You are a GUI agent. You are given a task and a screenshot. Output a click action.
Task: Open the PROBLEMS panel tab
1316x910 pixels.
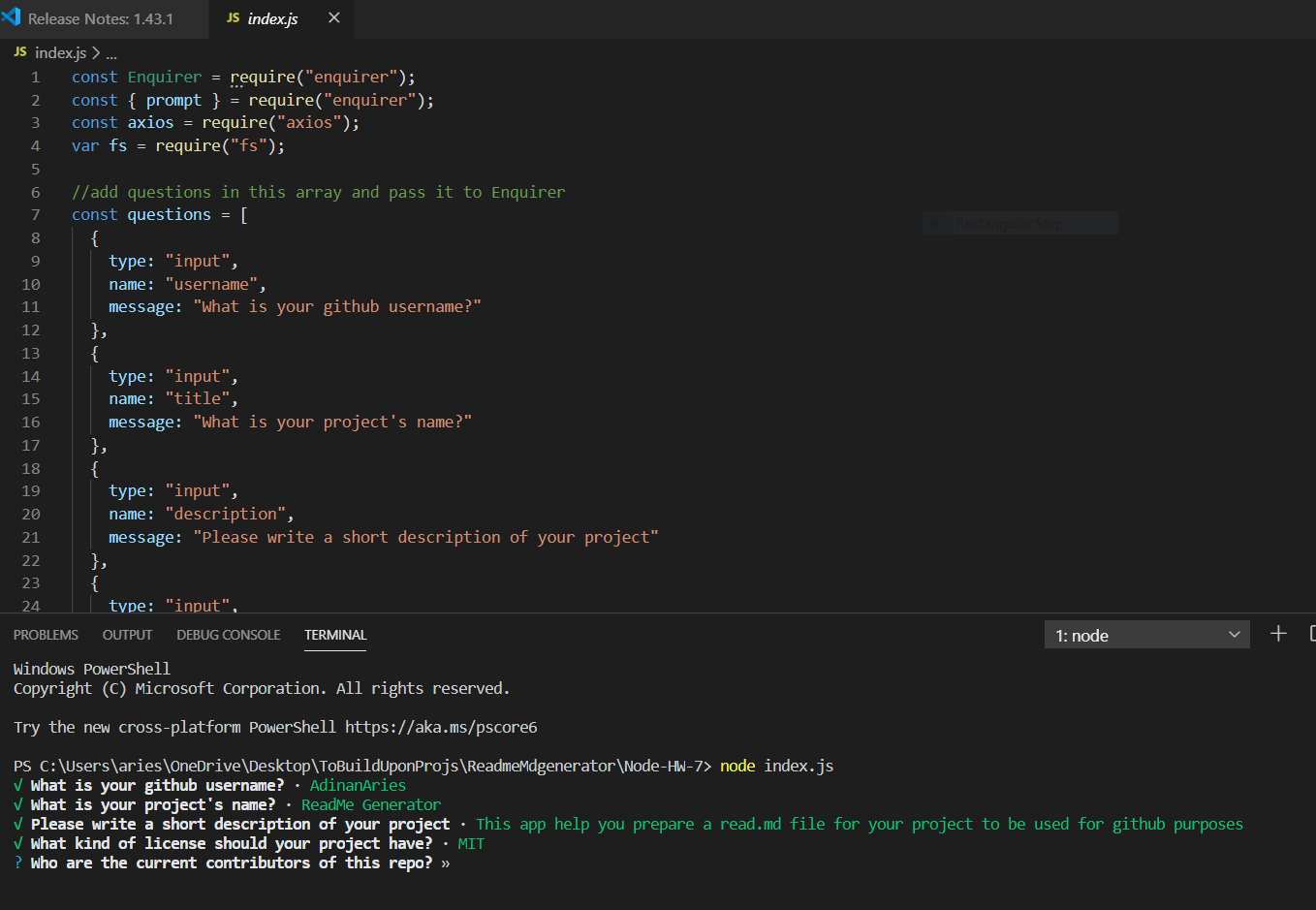click(46, 635)
